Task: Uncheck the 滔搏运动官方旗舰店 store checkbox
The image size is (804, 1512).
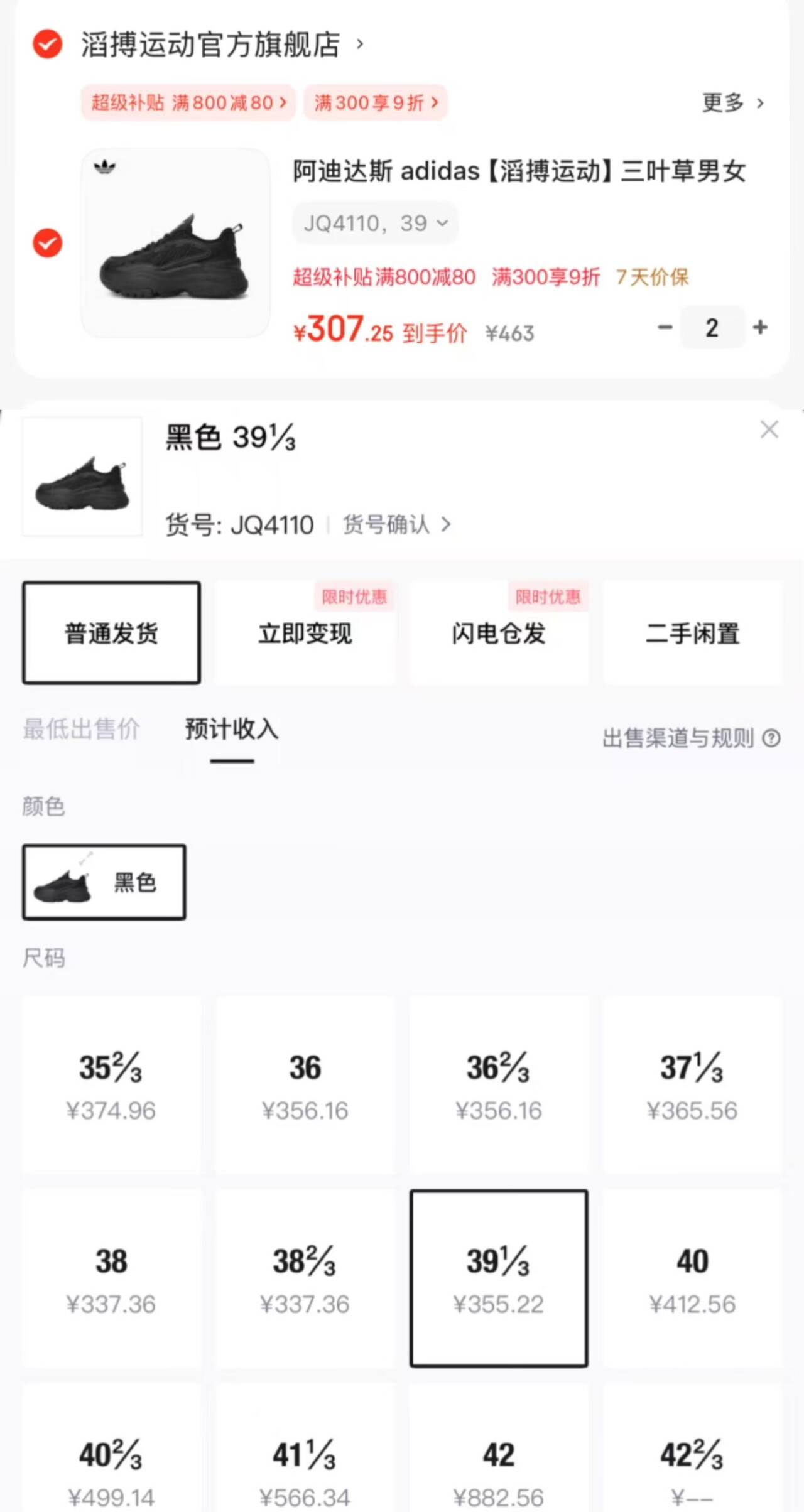Action: click(x=48, y=44)
